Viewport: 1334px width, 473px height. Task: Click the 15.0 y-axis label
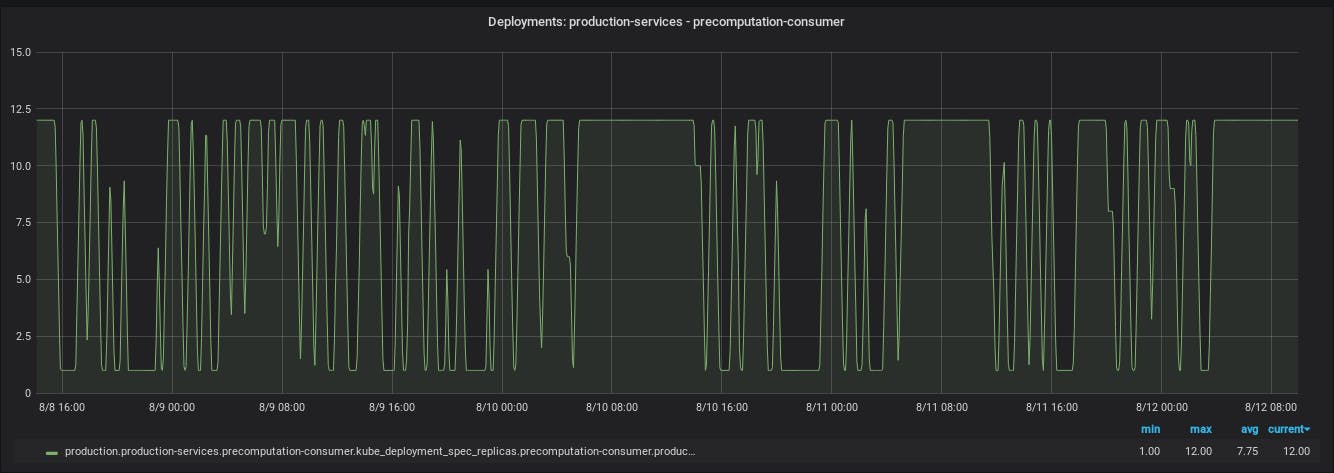(20, 52)
